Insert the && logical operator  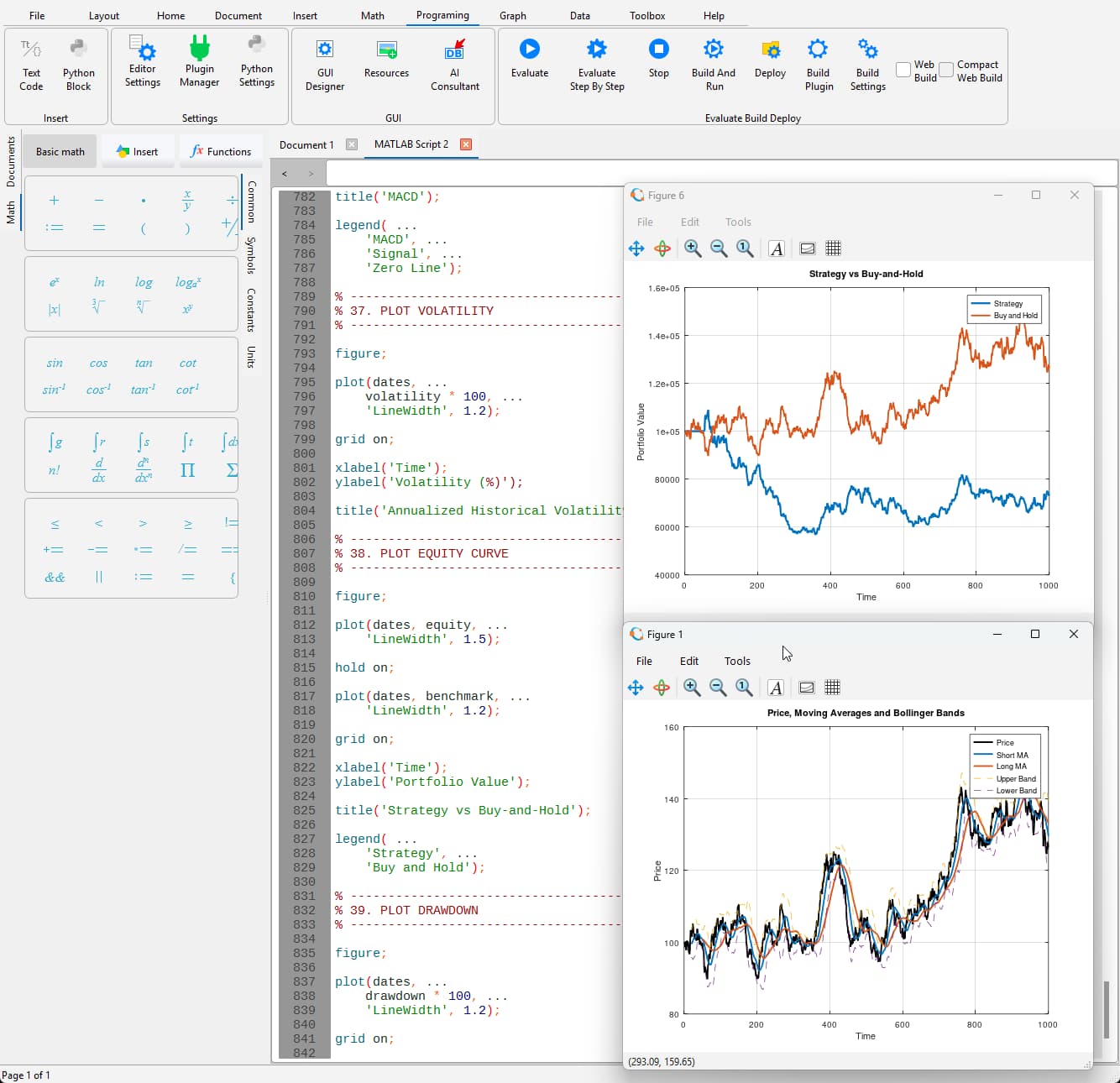coord(55,577)
